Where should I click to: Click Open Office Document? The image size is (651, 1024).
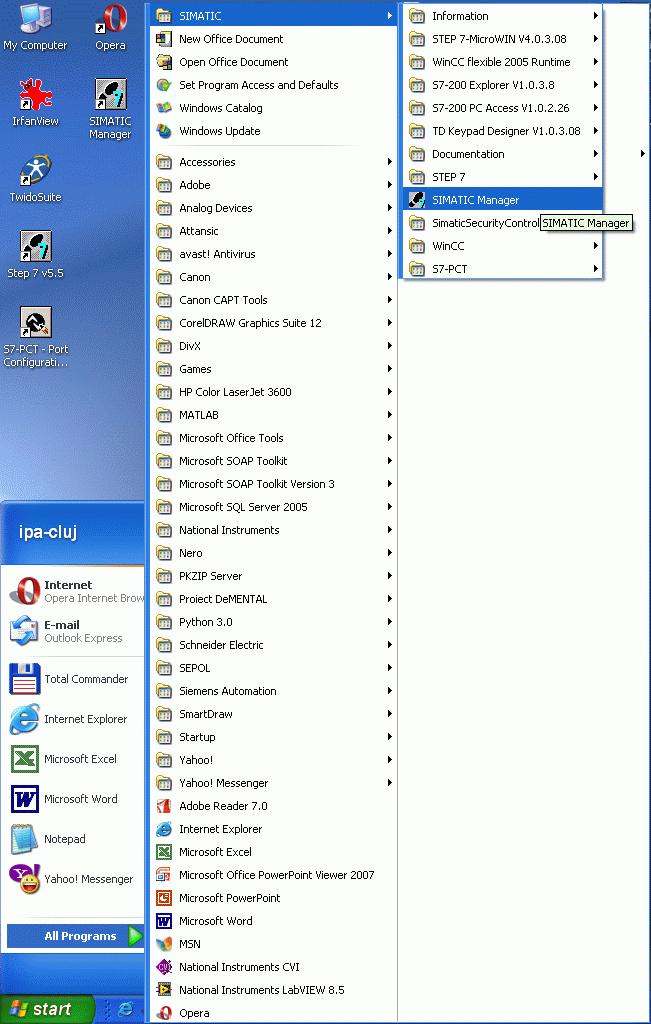click(x=273, y=62)
